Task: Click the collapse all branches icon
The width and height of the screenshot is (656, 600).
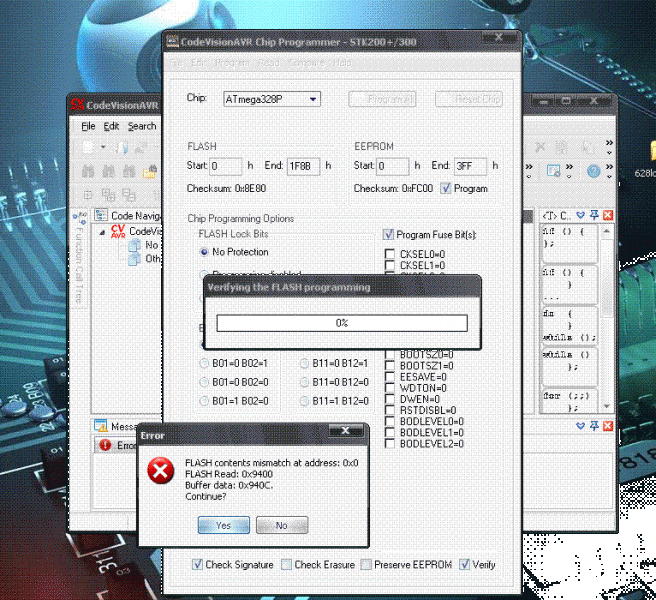Action: 128,195
